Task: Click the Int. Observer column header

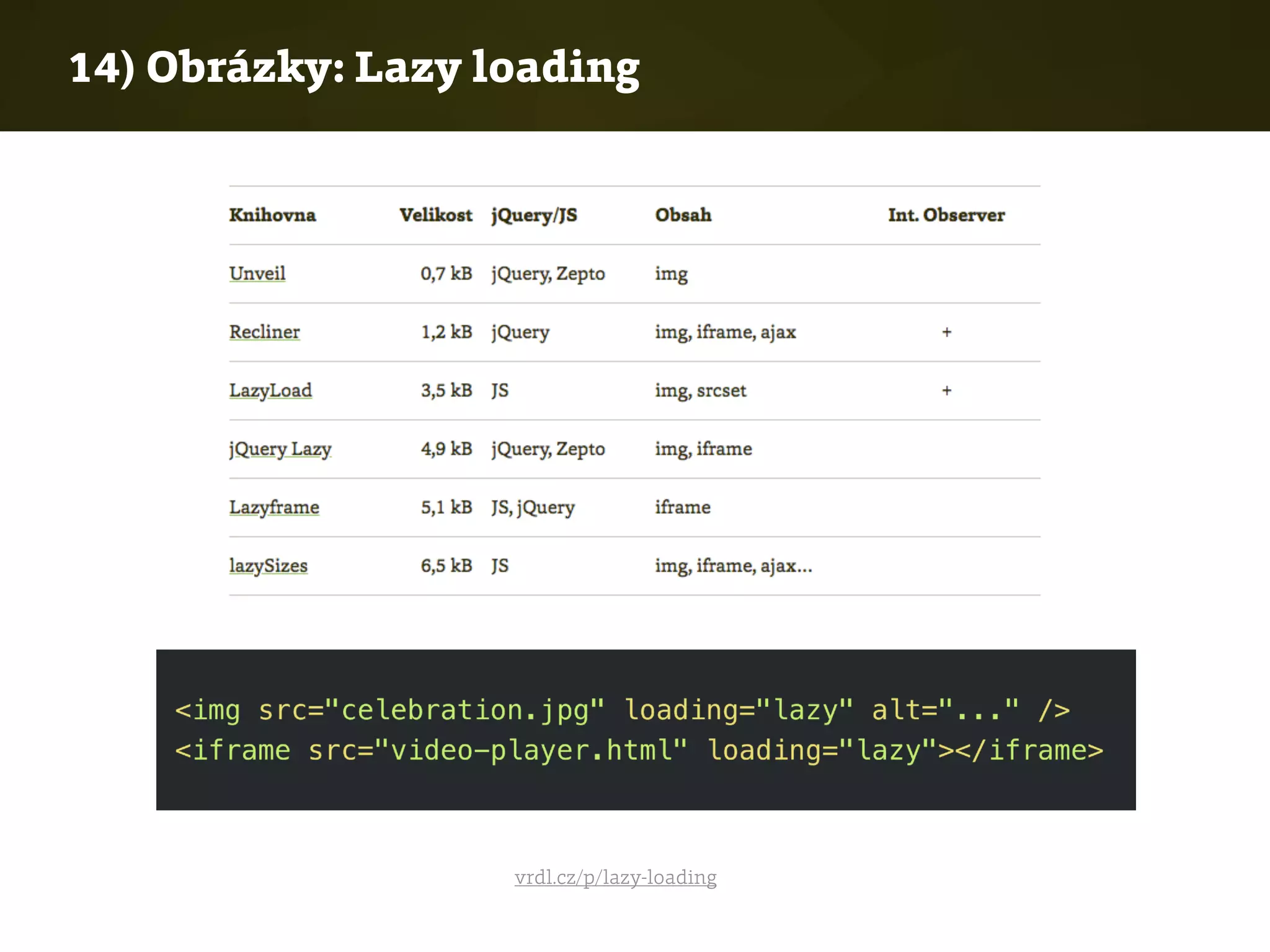Action: 946,215
